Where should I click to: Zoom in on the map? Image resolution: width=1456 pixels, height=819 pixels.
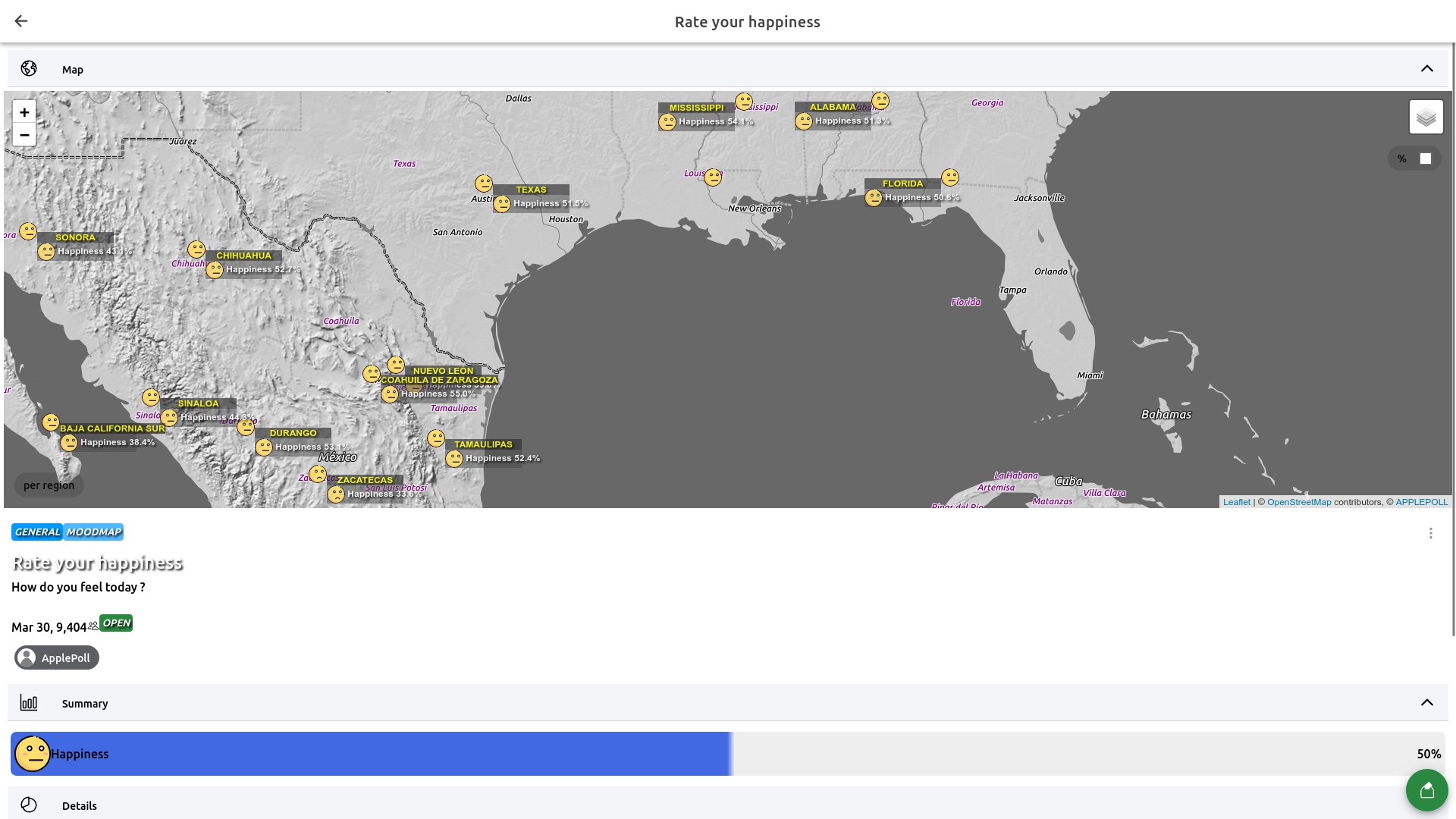24,112
